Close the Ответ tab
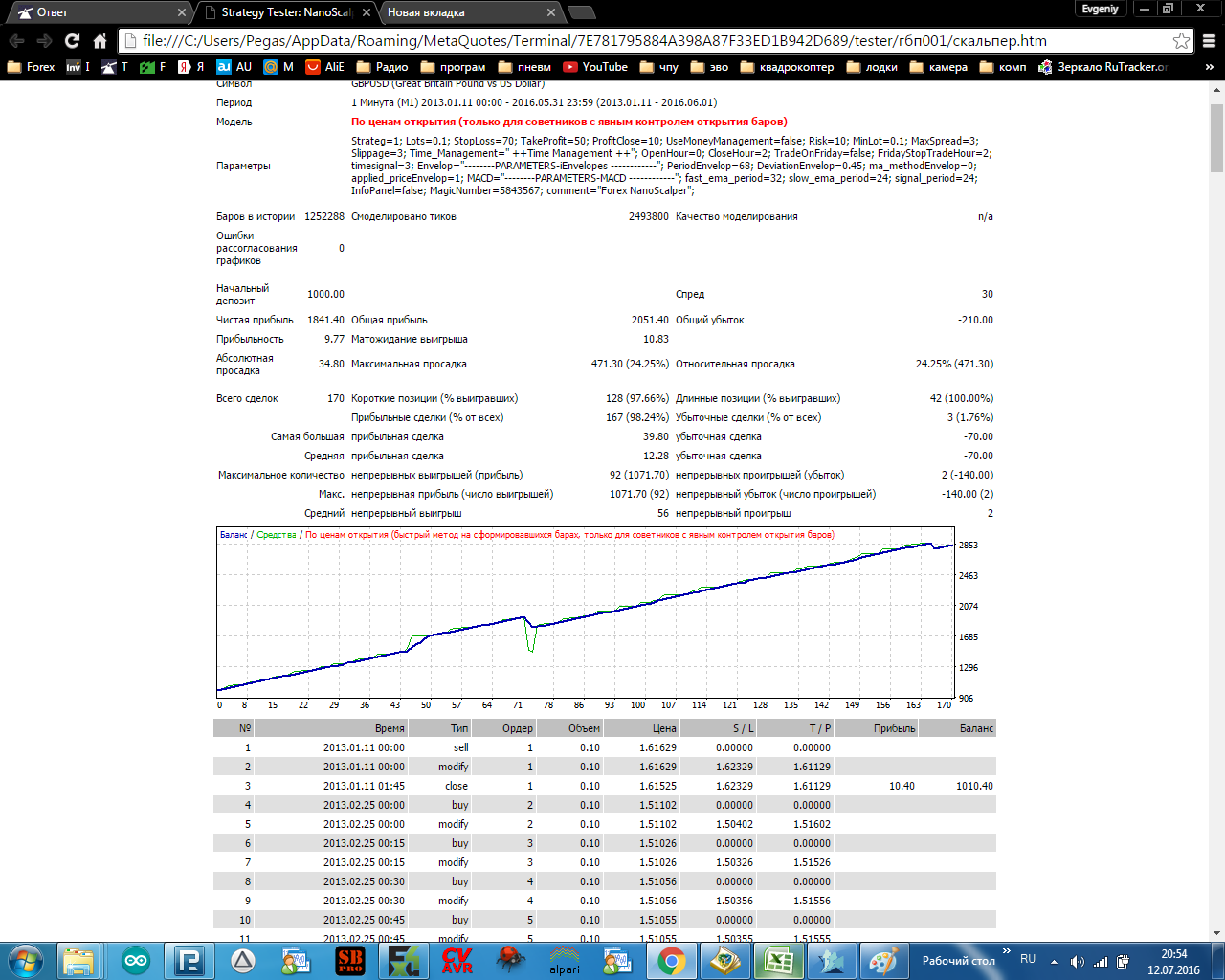This screenshot has width=1225, height=980. pos(182,12)
